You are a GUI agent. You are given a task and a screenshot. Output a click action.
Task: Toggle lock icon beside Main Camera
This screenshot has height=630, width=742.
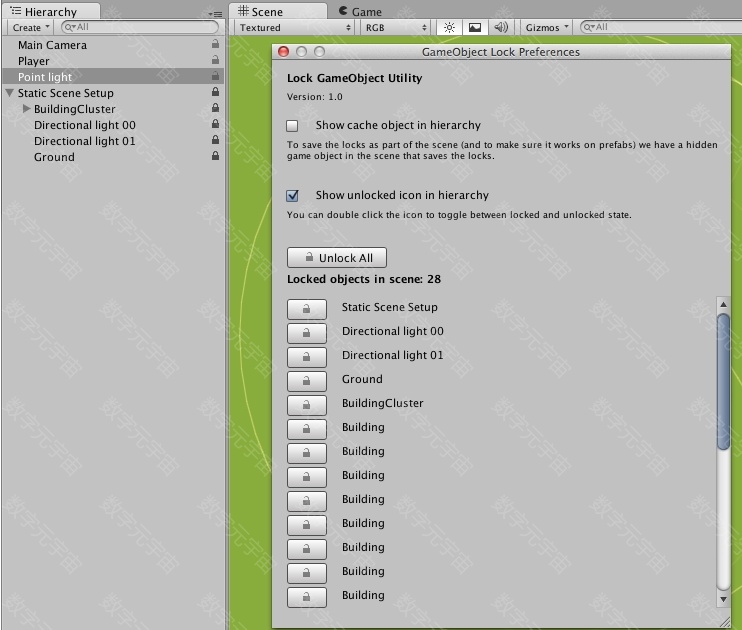coord(215,44)
